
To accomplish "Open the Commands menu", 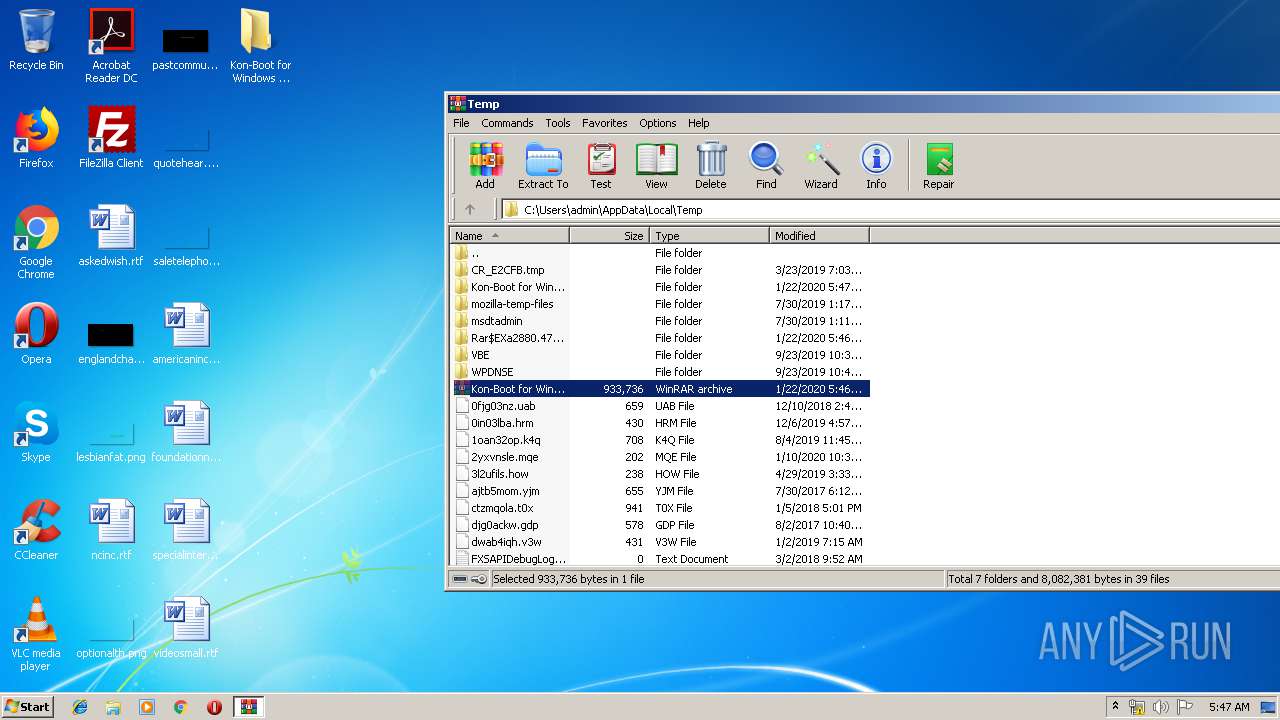I will pyautogui.click(x=507, y=123).
